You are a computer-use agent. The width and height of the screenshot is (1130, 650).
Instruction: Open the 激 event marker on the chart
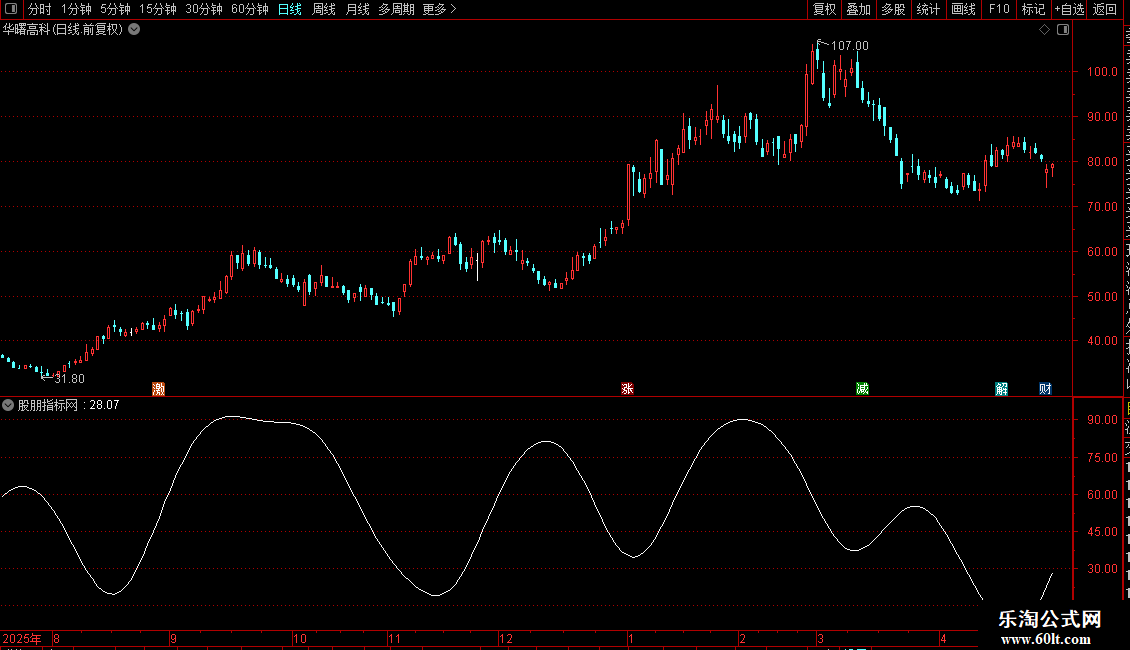click(x=159, y=389)
